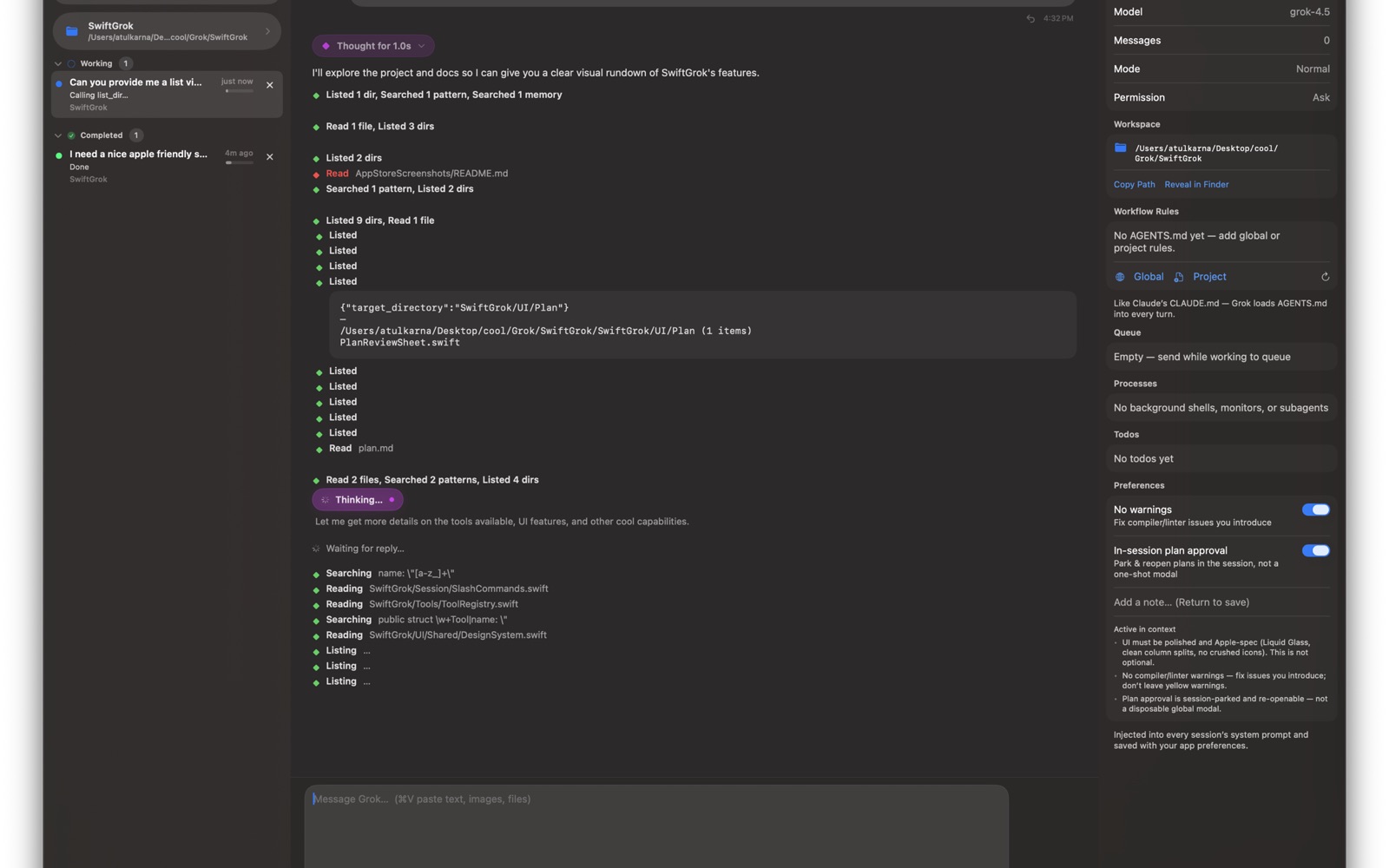The height and width of the screenshot is (868, 1389).
Task: Click the target_directory JSON line
Action: [x=454, y=308]
